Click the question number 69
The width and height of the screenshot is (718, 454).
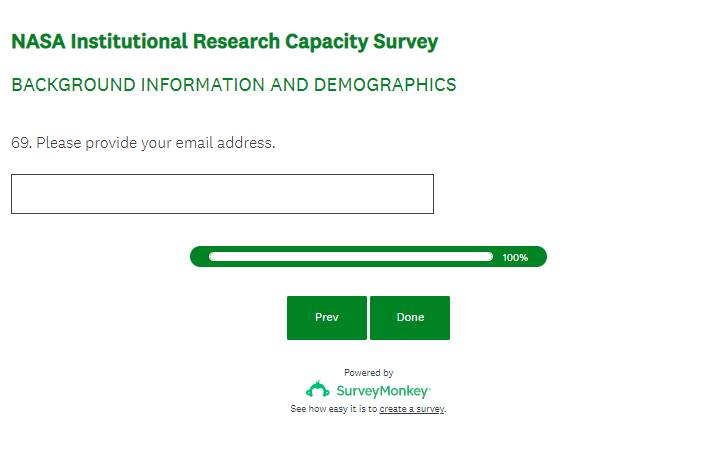click(20, 143)
